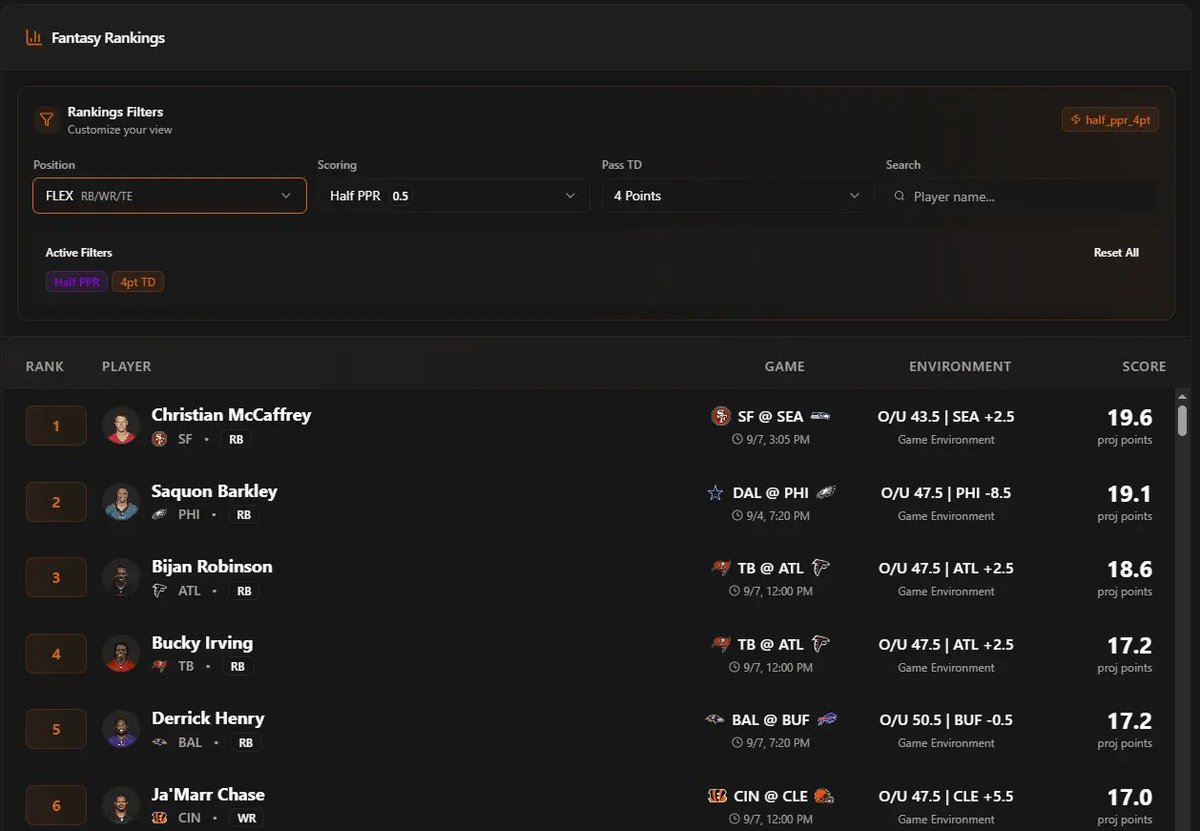Click the Browns helmet logo in CIN @ CLE game
1200x831 pixels.
[x=824, y=797]
